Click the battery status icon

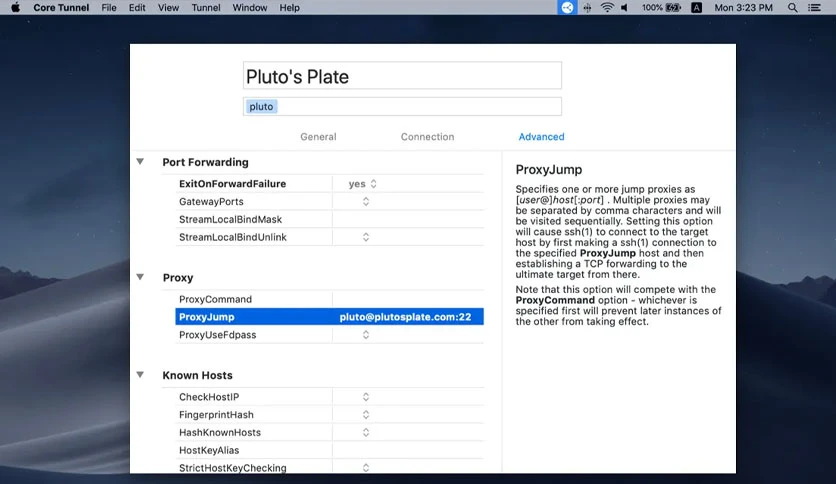point(673,7)
